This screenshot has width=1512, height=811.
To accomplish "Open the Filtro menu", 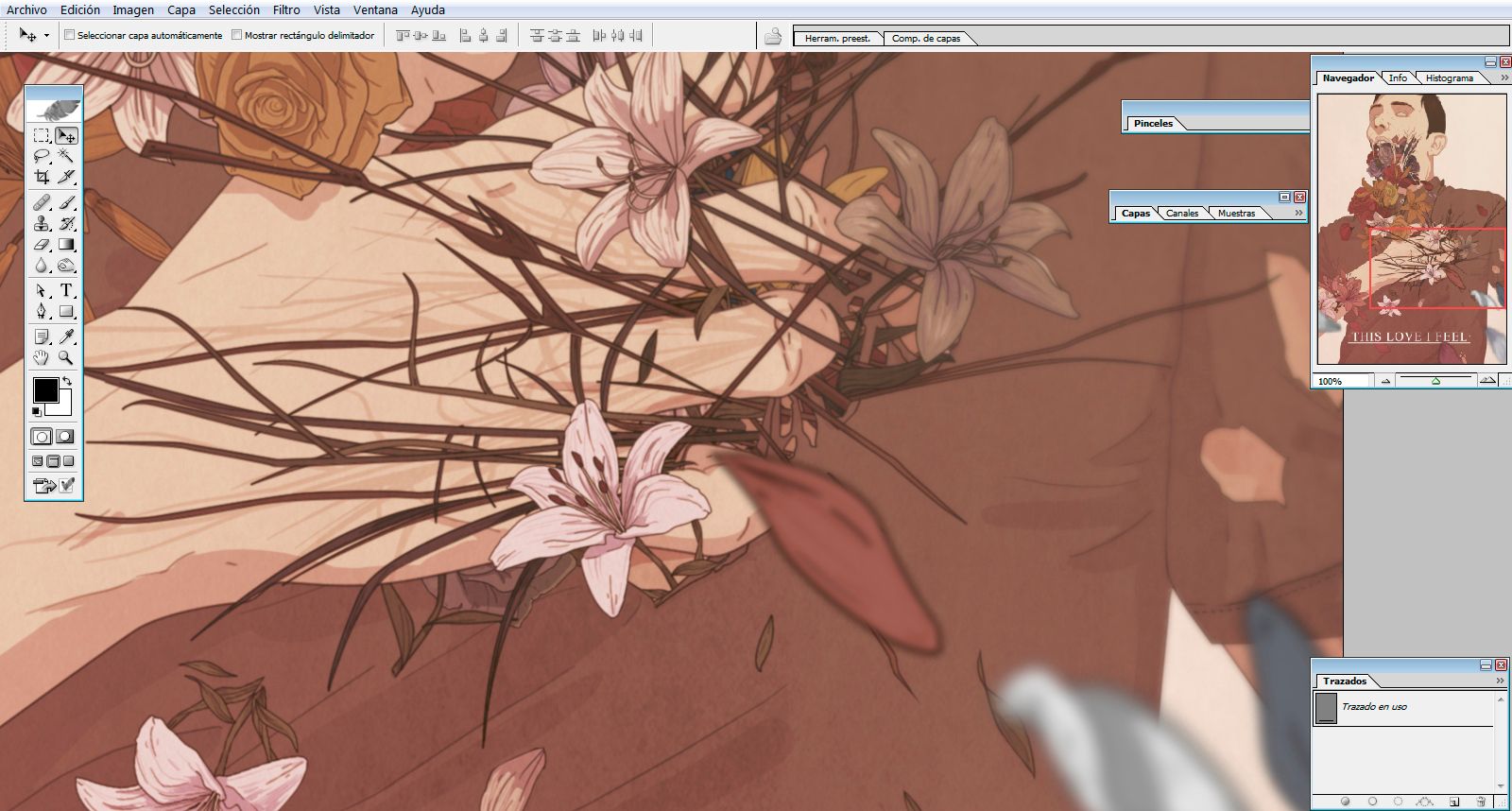I will point(286,9).
